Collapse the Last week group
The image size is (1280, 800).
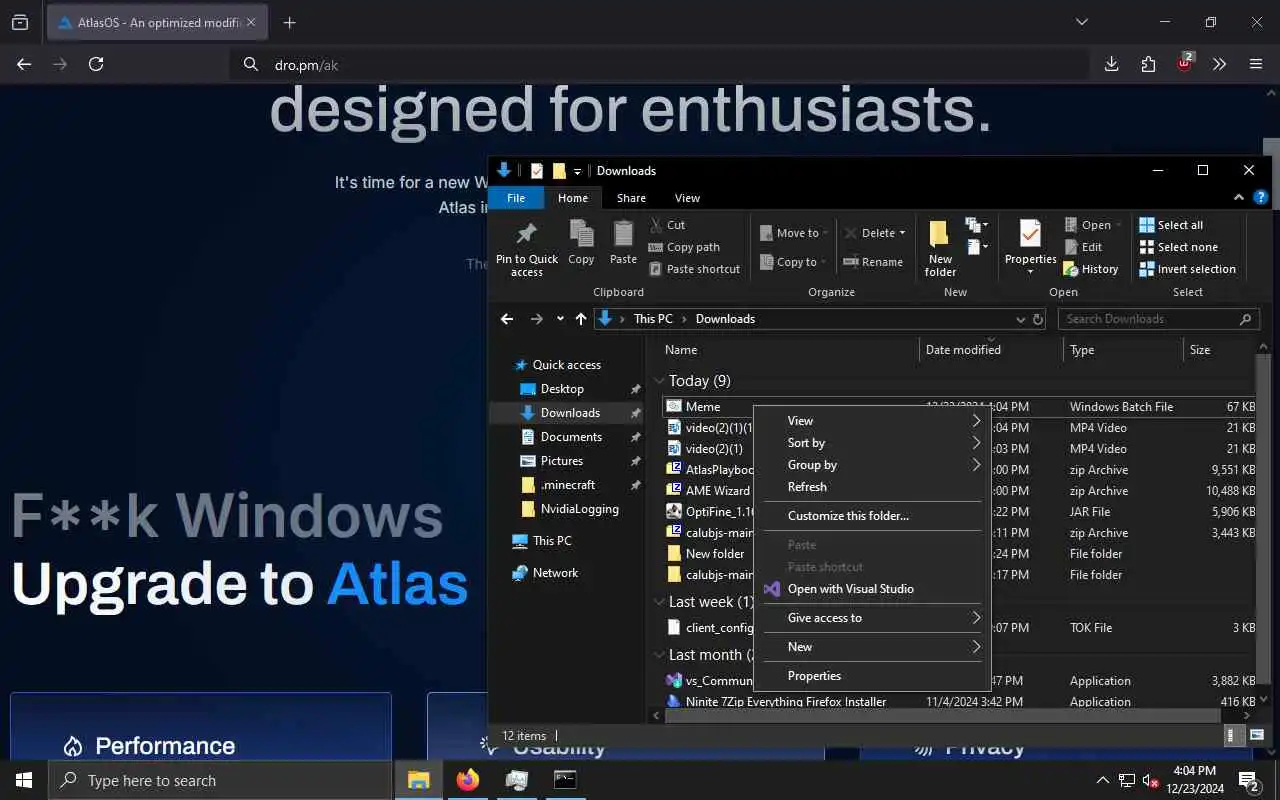coord(660,602)
